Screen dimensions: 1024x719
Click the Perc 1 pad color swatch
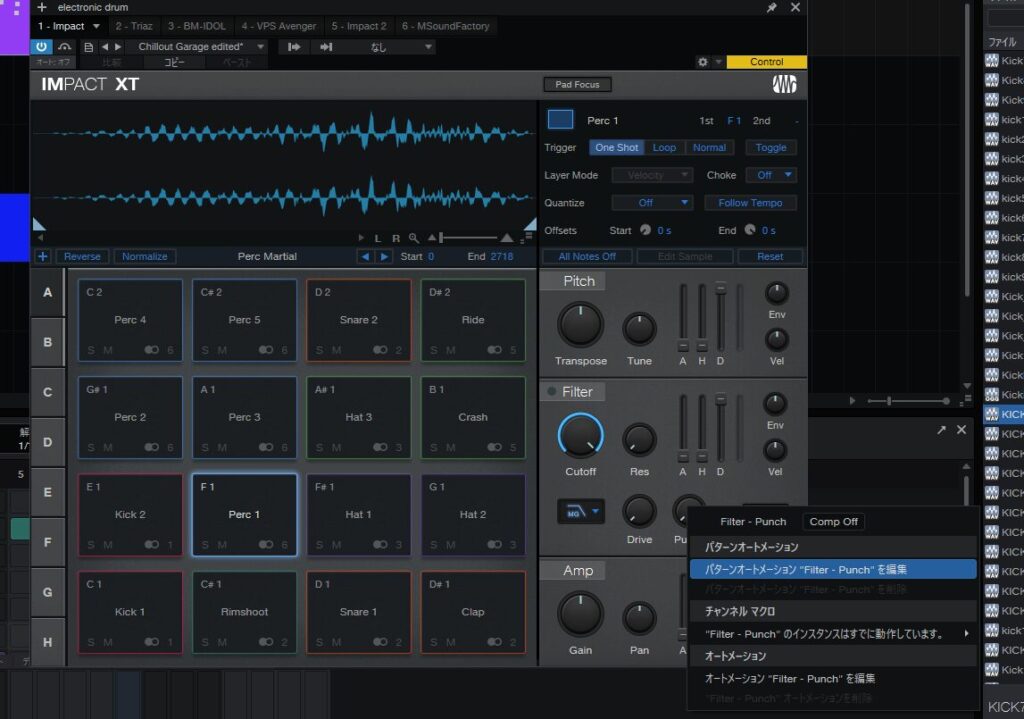click(560, 120)
